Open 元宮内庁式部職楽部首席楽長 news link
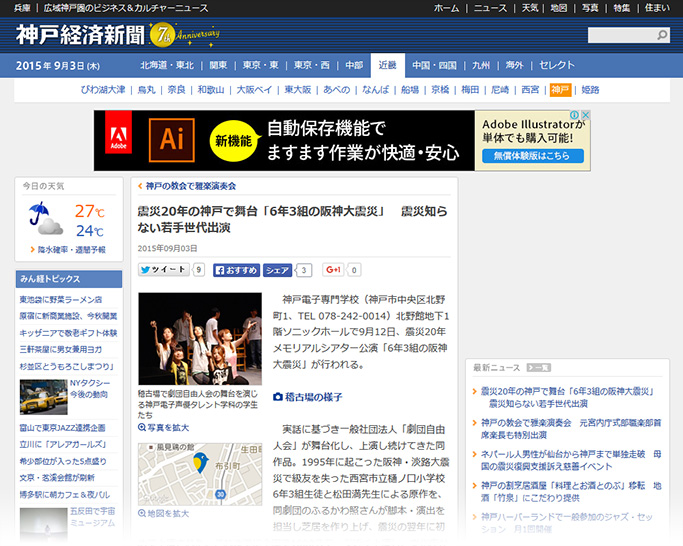 [x=571, y=429]
